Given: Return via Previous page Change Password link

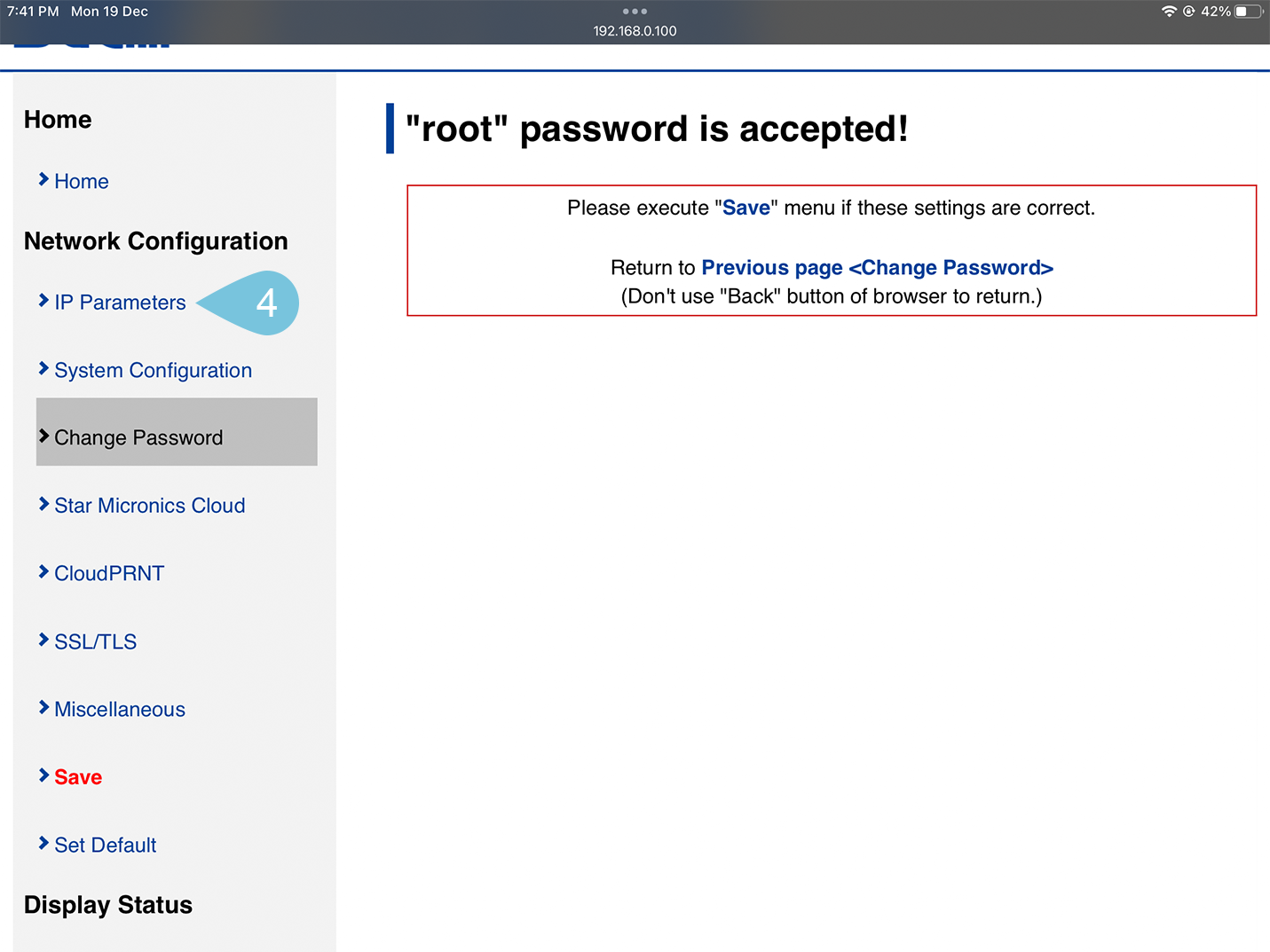Looking at the screenshot, I should (x=877, y=268).
